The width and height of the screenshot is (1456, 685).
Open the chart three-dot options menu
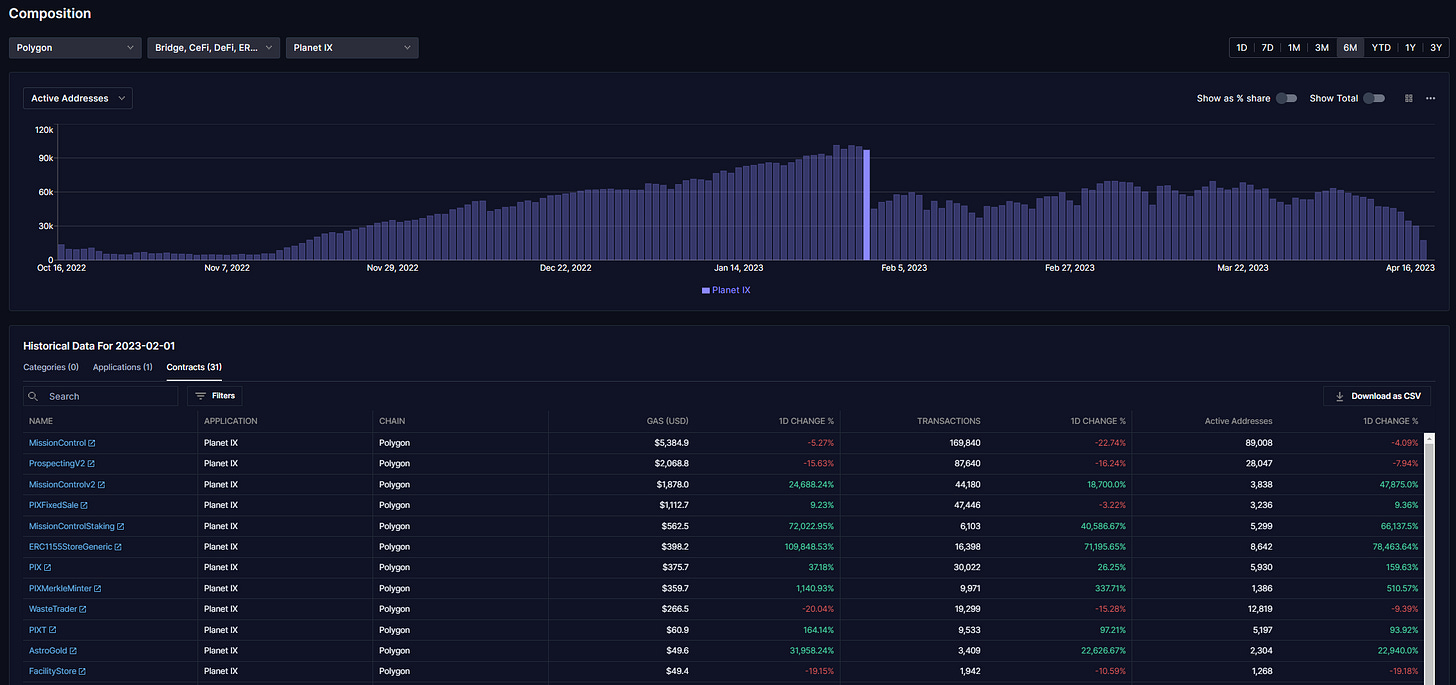click(1431, 98)
